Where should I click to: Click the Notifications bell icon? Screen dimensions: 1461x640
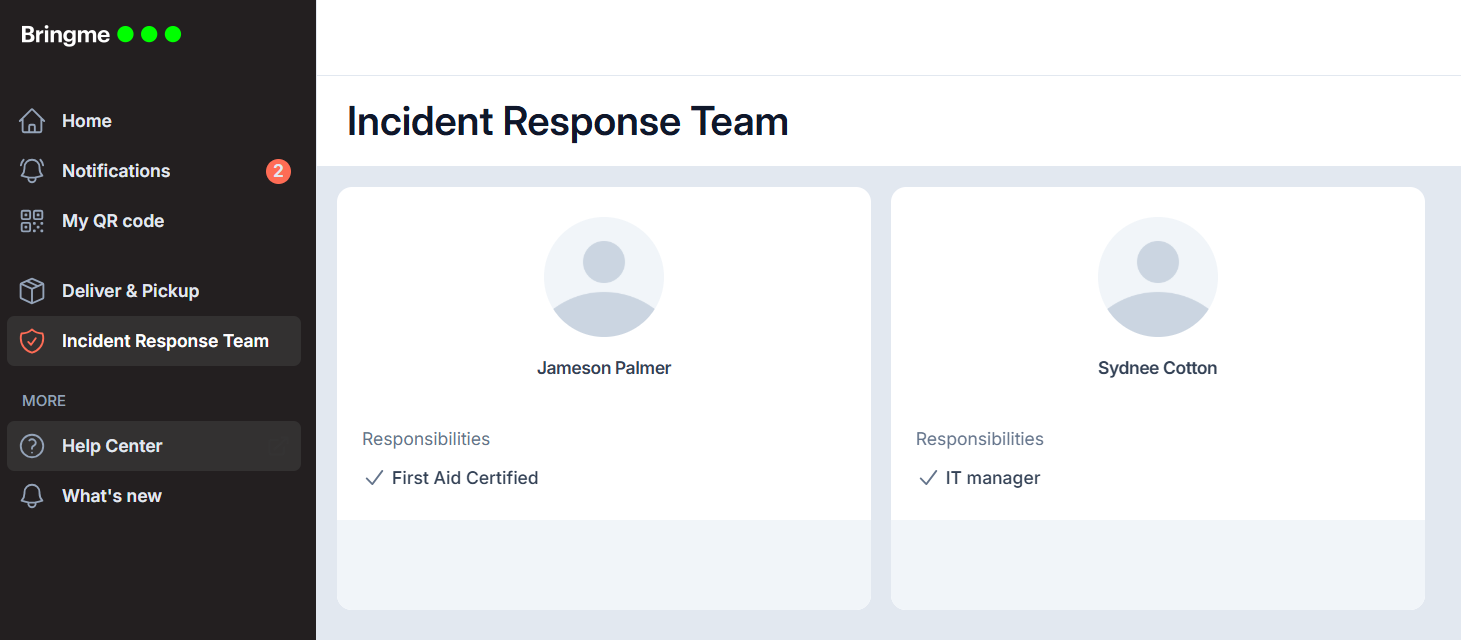[x=32, y=171]
